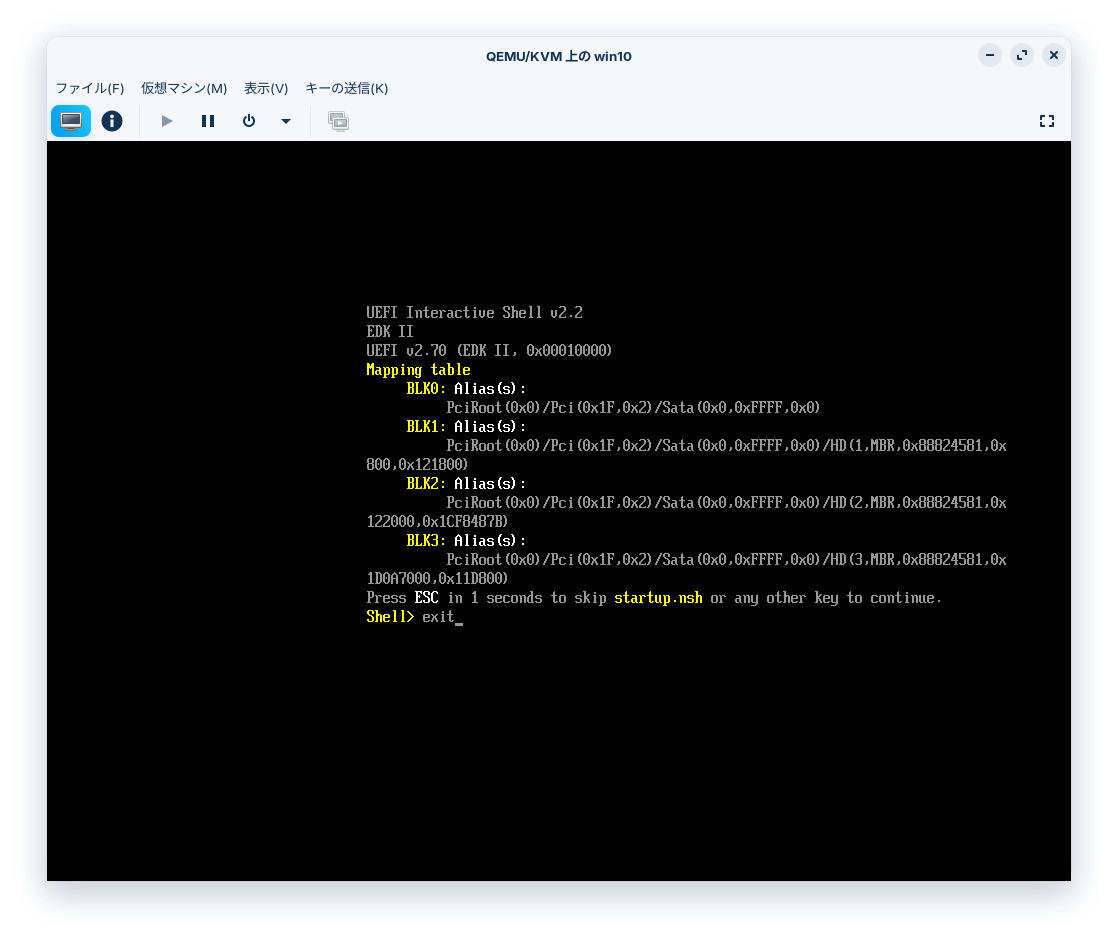This screenshot has width=1118, height=938.
Task: Shut down the VM with power icon
Action: pos(249,121)
